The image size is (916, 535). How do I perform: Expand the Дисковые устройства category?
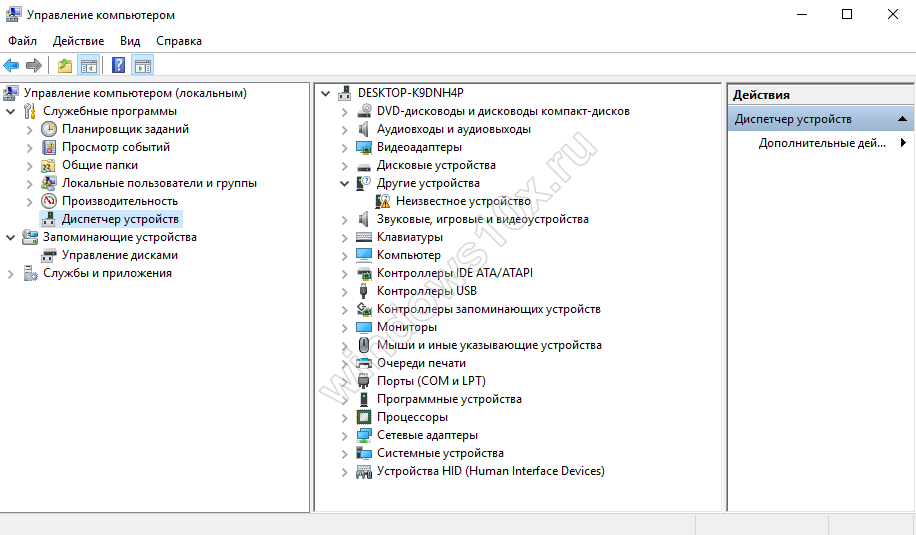[345, 165]
